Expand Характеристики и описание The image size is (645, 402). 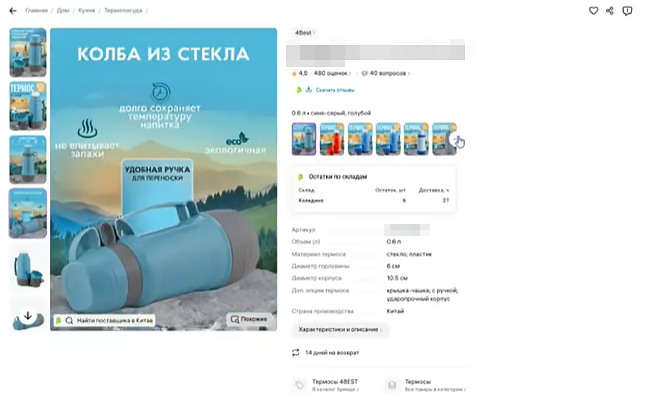(340, 330)
